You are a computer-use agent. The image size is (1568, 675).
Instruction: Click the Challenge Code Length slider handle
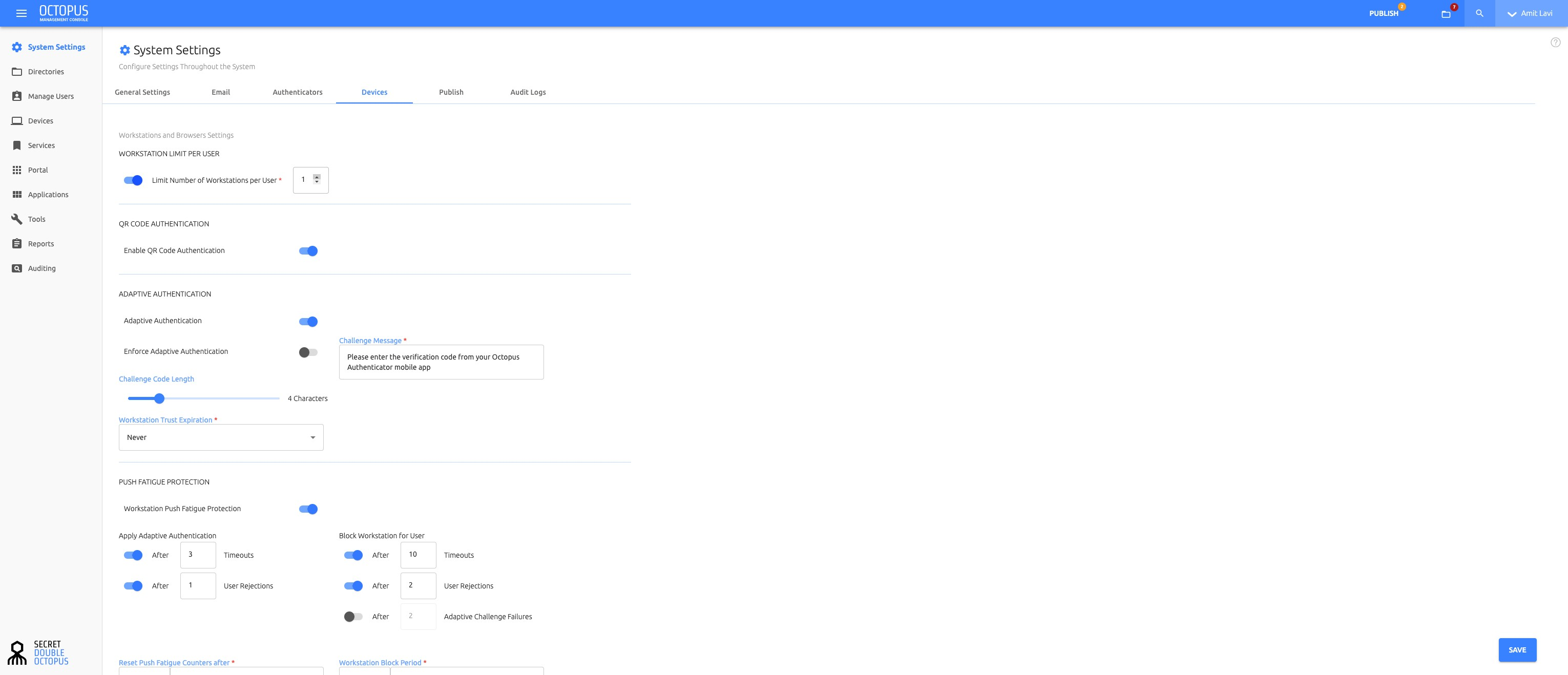click(x=159, y=398)
